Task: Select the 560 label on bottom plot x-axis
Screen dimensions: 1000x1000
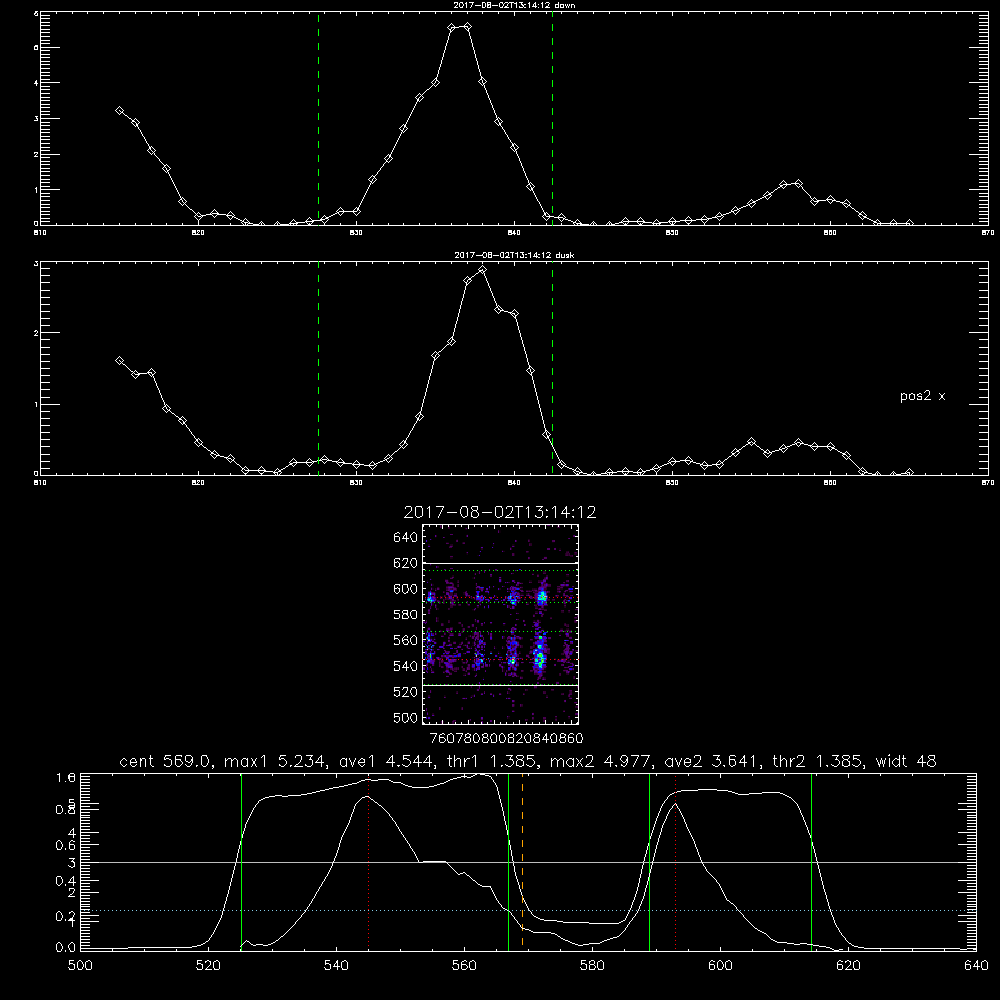Action: pos(464,966)
